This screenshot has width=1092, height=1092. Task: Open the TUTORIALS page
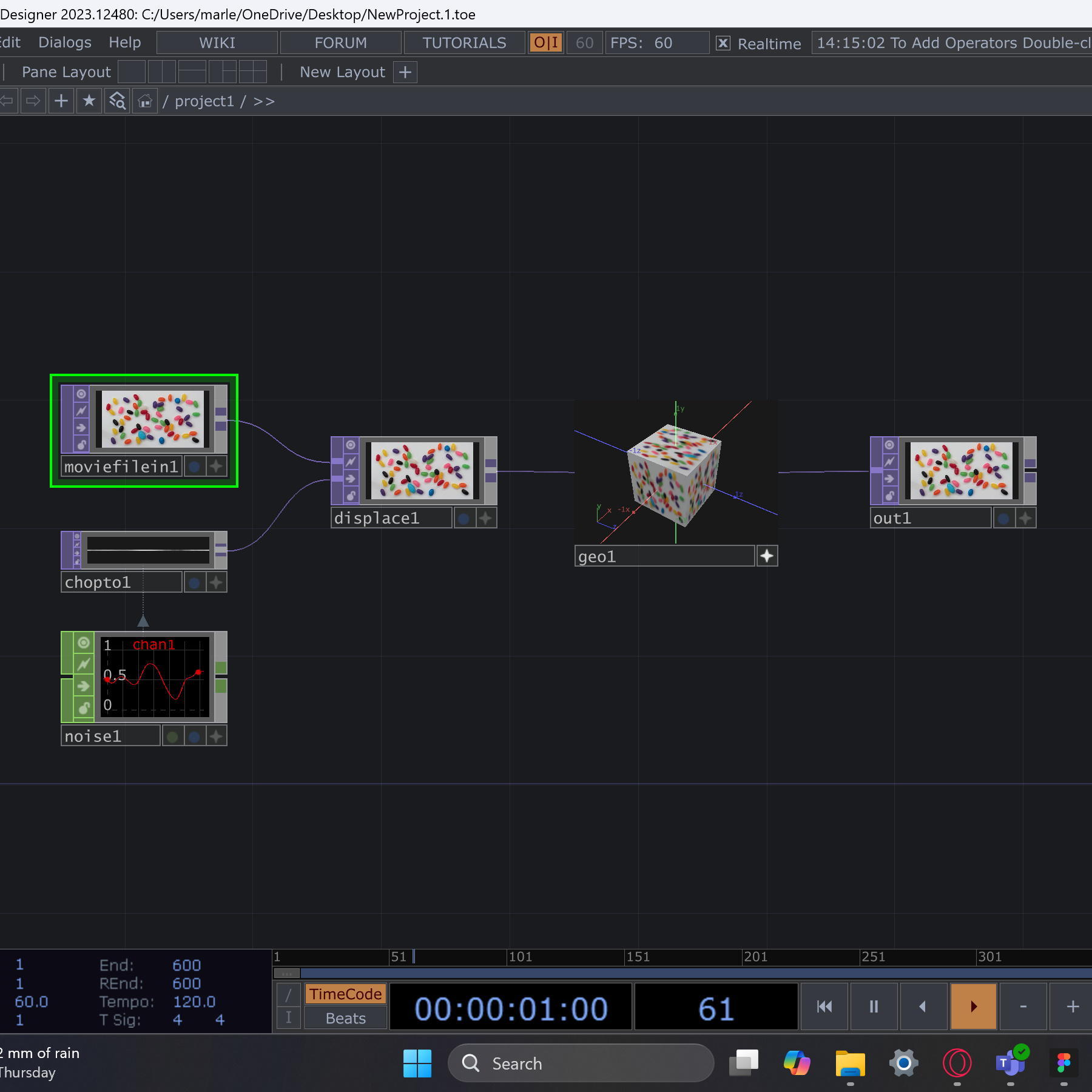pyautogui.click(x=463, y=42)
